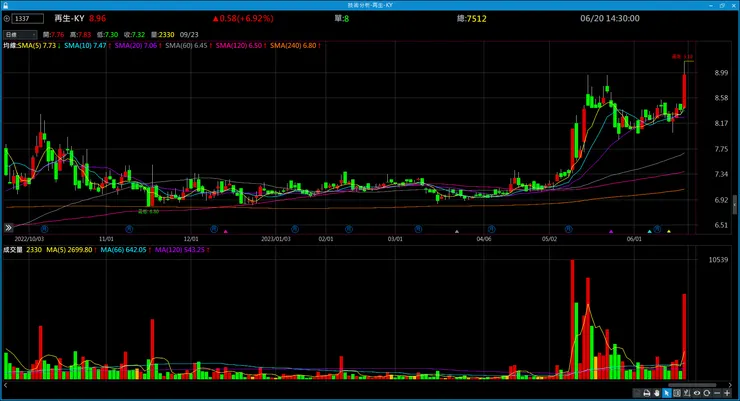Zoom out with the minus button
Viewport: 740px width, 401px height.
[x=717, y=393]
